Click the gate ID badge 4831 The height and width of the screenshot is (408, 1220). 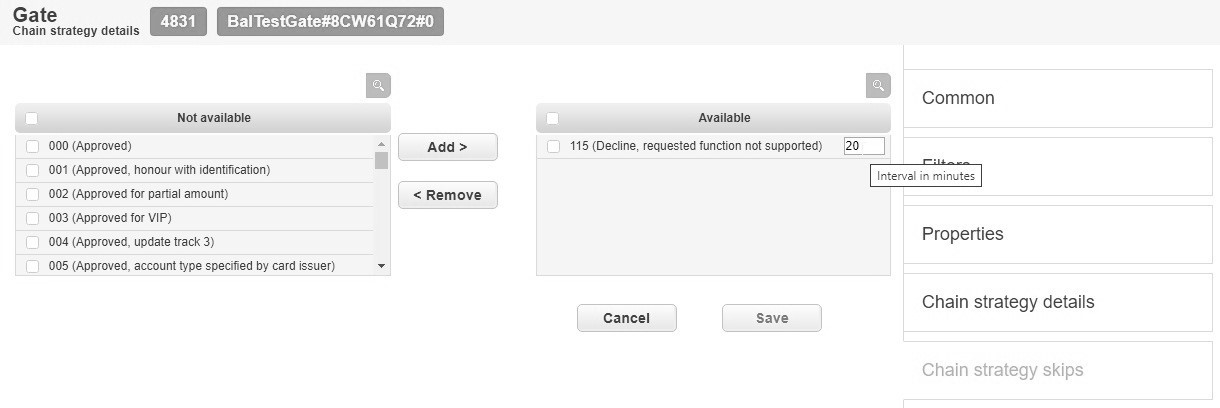pyautogui.click(x=178, y=22)
